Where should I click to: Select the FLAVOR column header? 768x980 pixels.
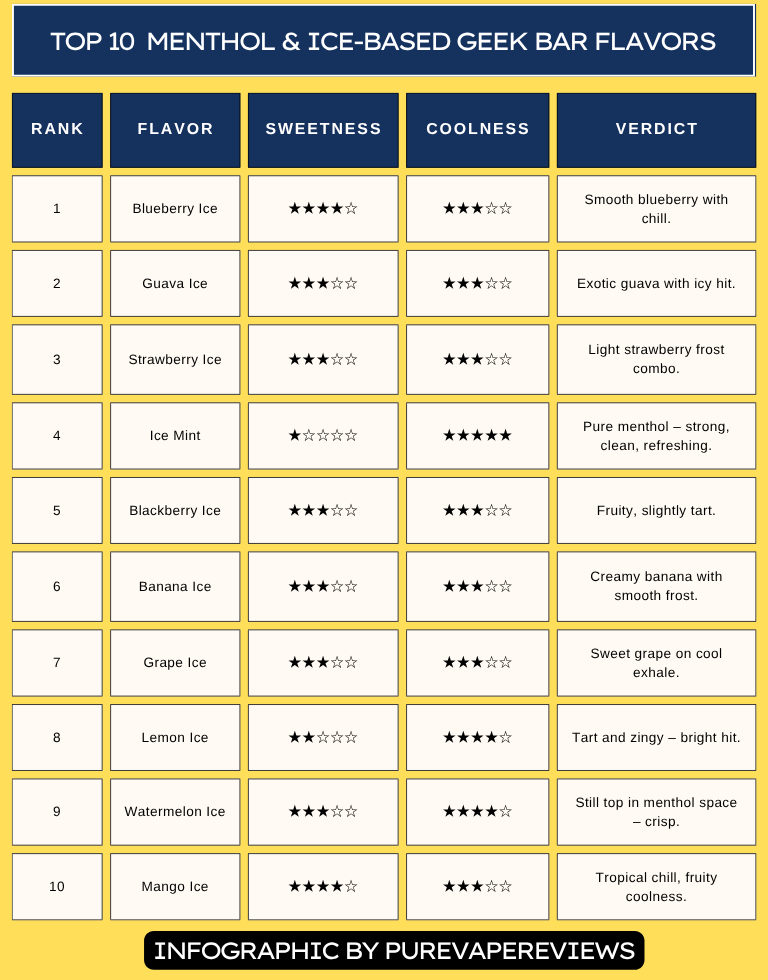pyautogui.click(x=175, y=130)
